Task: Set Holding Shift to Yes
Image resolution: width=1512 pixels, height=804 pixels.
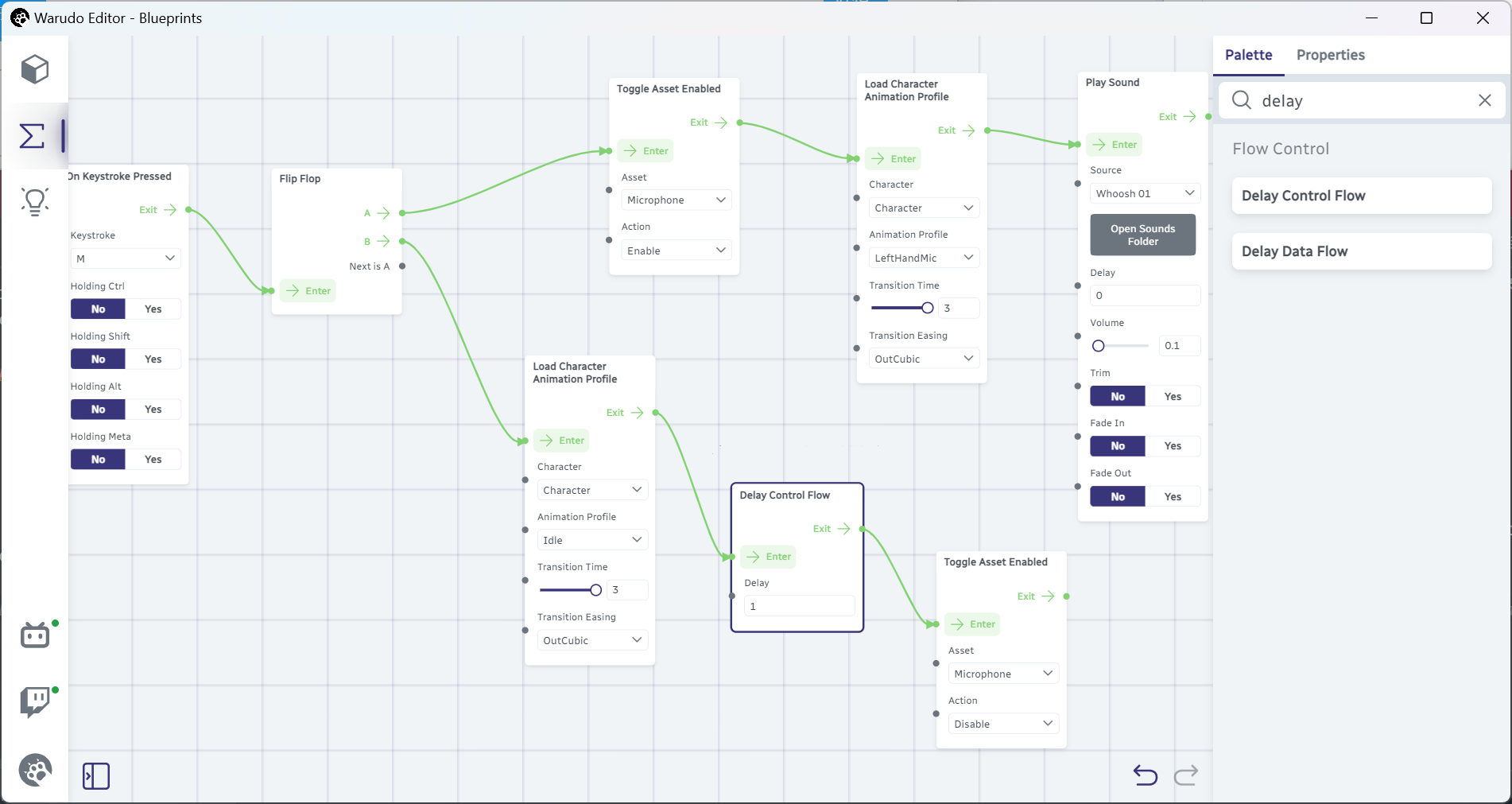Action: [153, 359]
